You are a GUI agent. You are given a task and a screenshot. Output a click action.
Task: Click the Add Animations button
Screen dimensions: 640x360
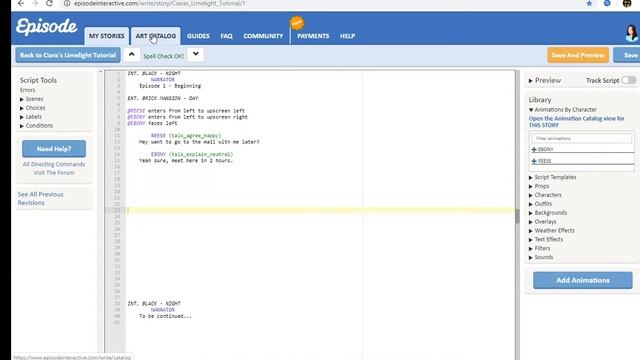pyautogui.click(x=582, y=280)
